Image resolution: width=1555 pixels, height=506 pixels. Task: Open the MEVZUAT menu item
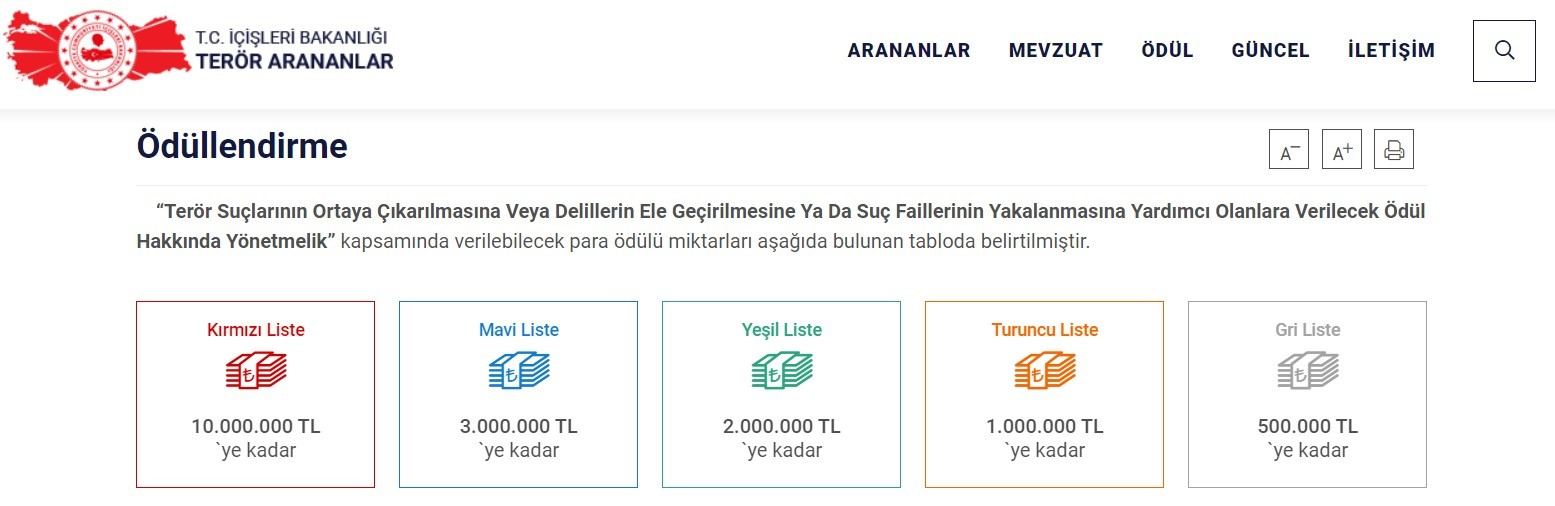click(1056, 51)
